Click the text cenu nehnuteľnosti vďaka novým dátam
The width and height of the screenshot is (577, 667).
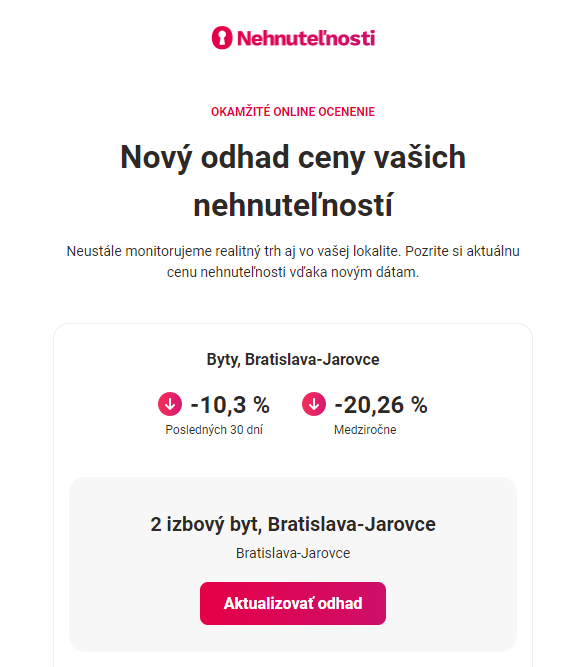293,272
